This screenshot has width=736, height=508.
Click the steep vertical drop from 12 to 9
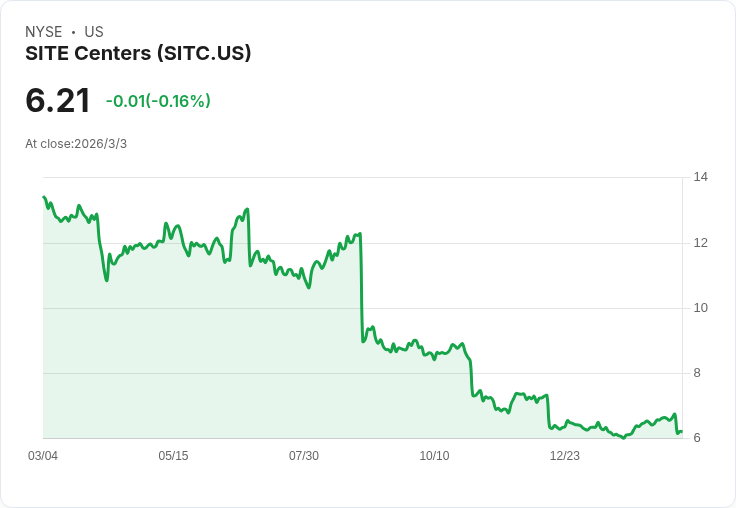pyautogui.click(x=361, y=290)
